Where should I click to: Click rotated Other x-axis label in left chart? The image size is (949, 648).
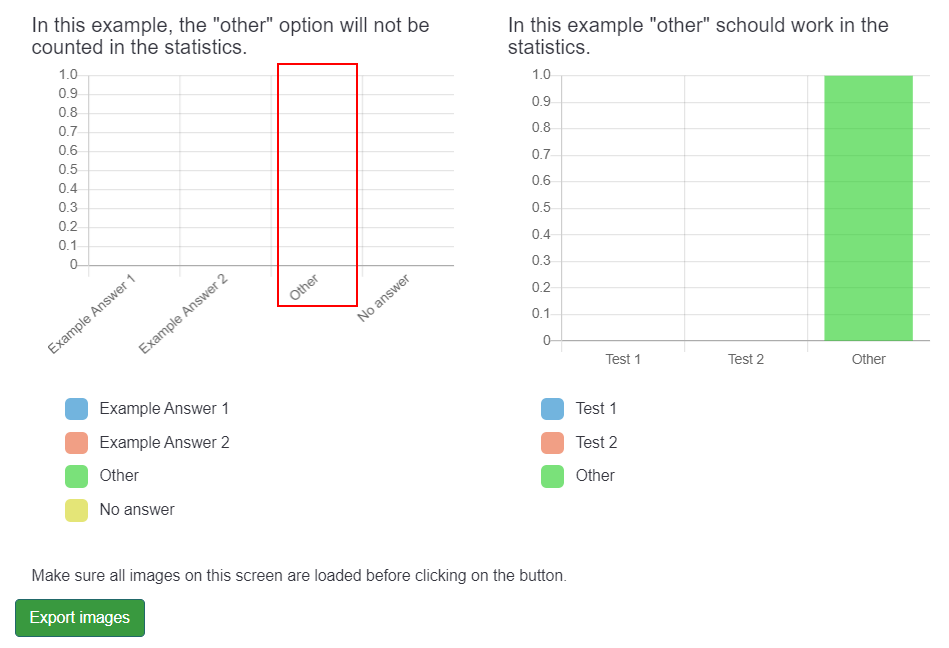(x=303, y=287)
